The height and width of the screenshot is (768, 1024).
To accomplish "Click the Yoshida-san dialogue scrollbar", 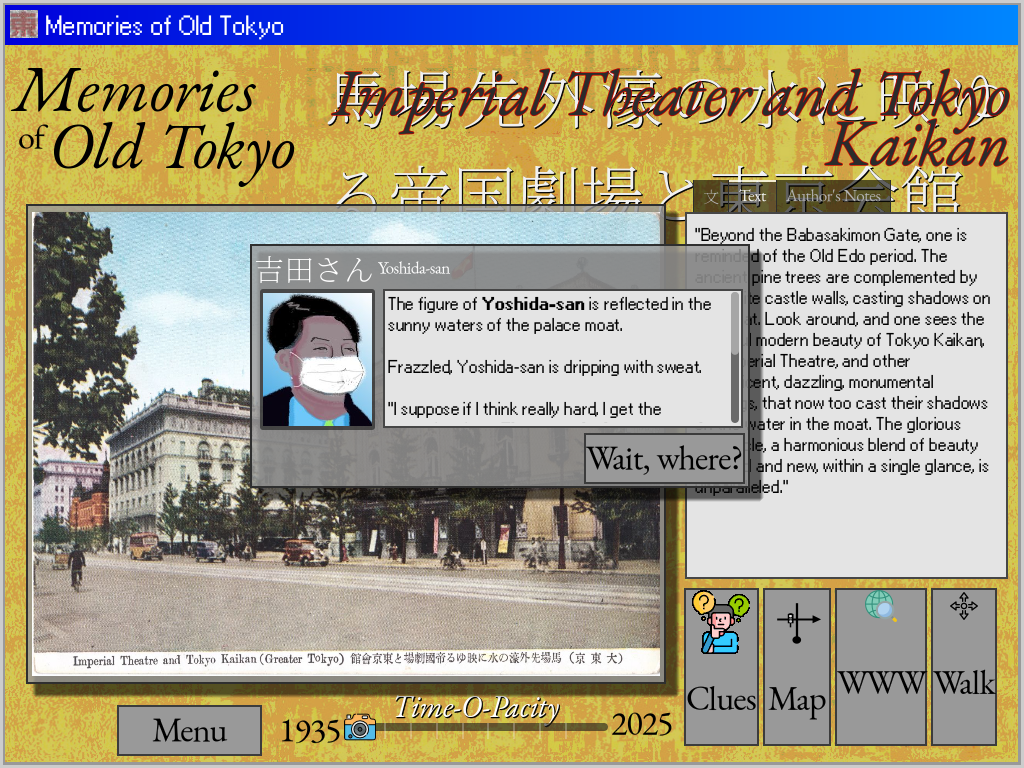I will 735,358.
